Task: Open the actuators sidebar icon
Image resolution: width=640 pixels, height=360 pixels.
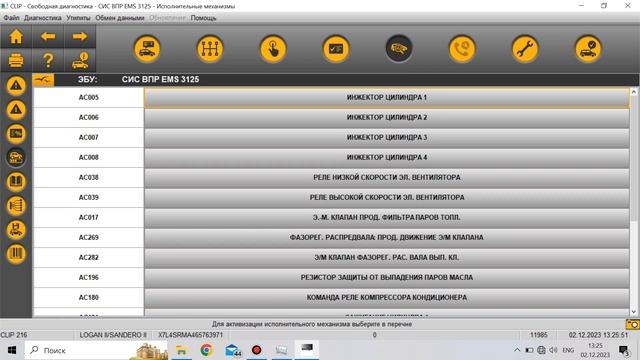Action: [x=16, y=157]
